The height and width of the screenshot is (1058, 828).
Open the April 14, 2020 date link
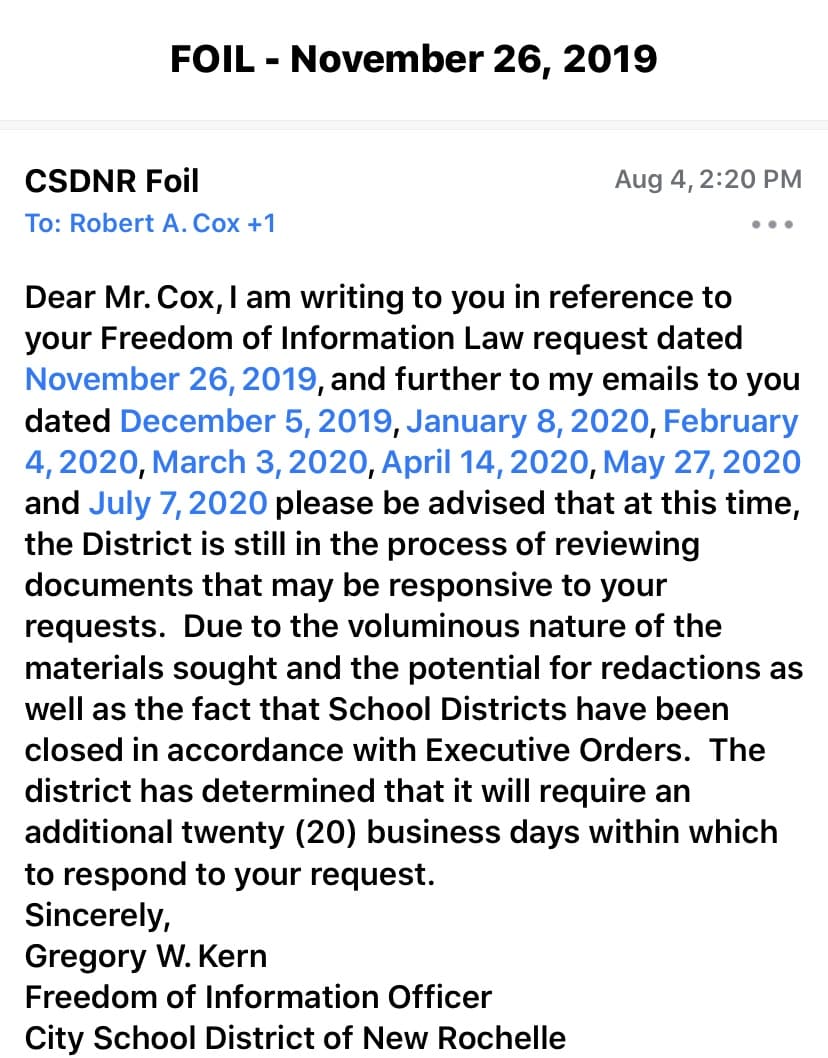pos(487,462)
